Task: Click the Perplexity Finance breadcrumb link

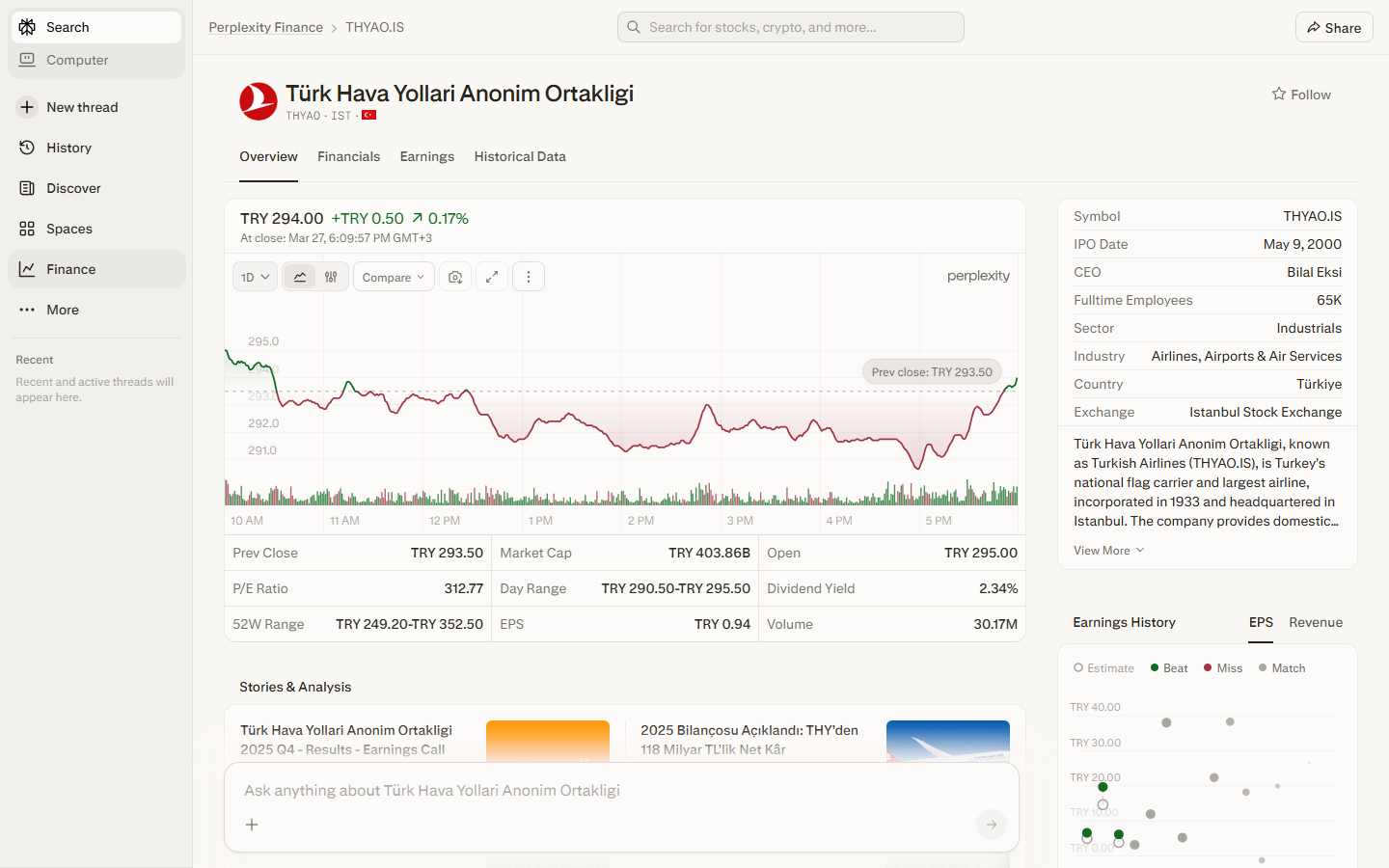Action: [x=265, y=27]
